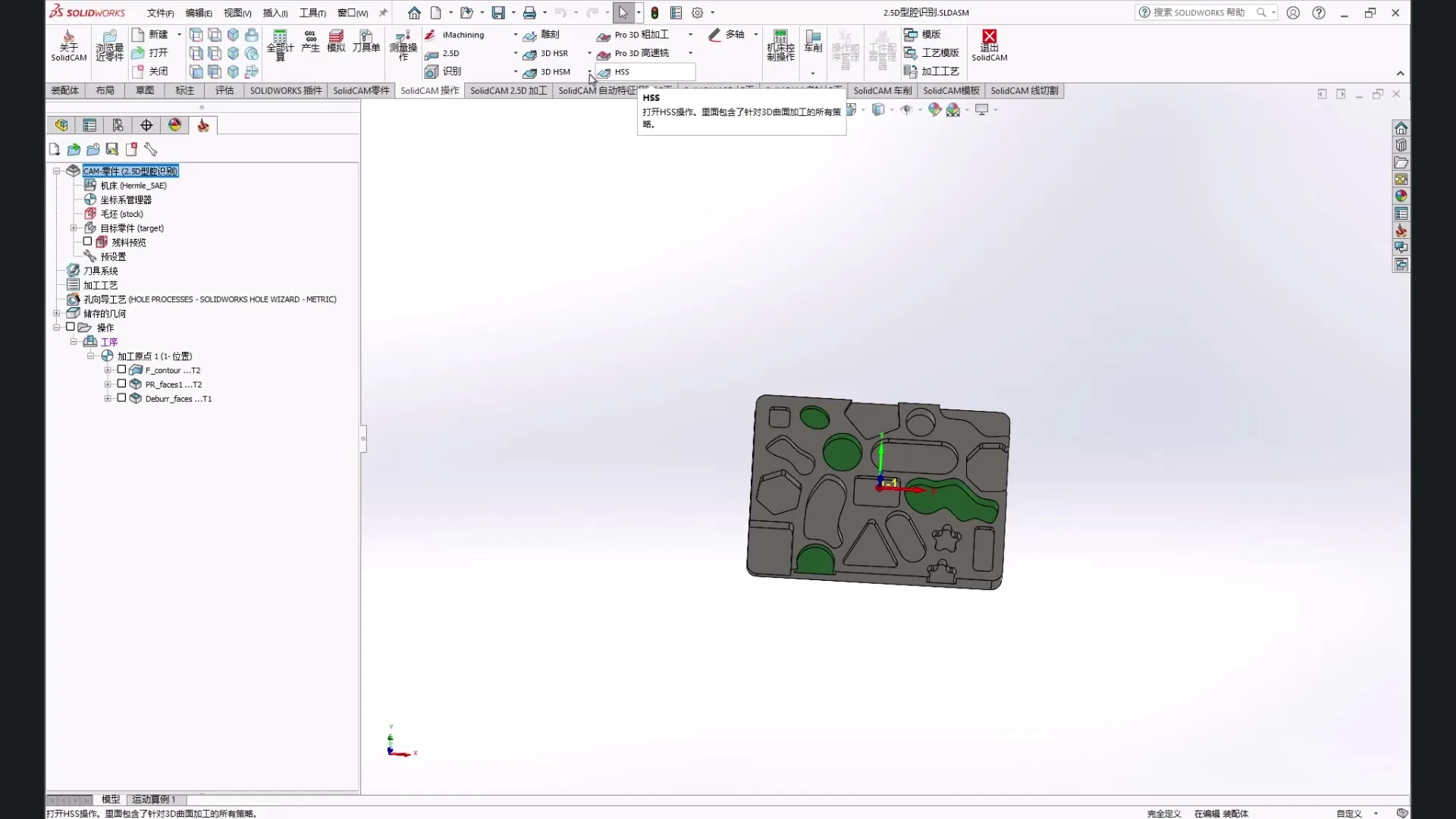
Task: Open the 工具(T) menu
Action: pyautogui.click(x=312, y=13)
